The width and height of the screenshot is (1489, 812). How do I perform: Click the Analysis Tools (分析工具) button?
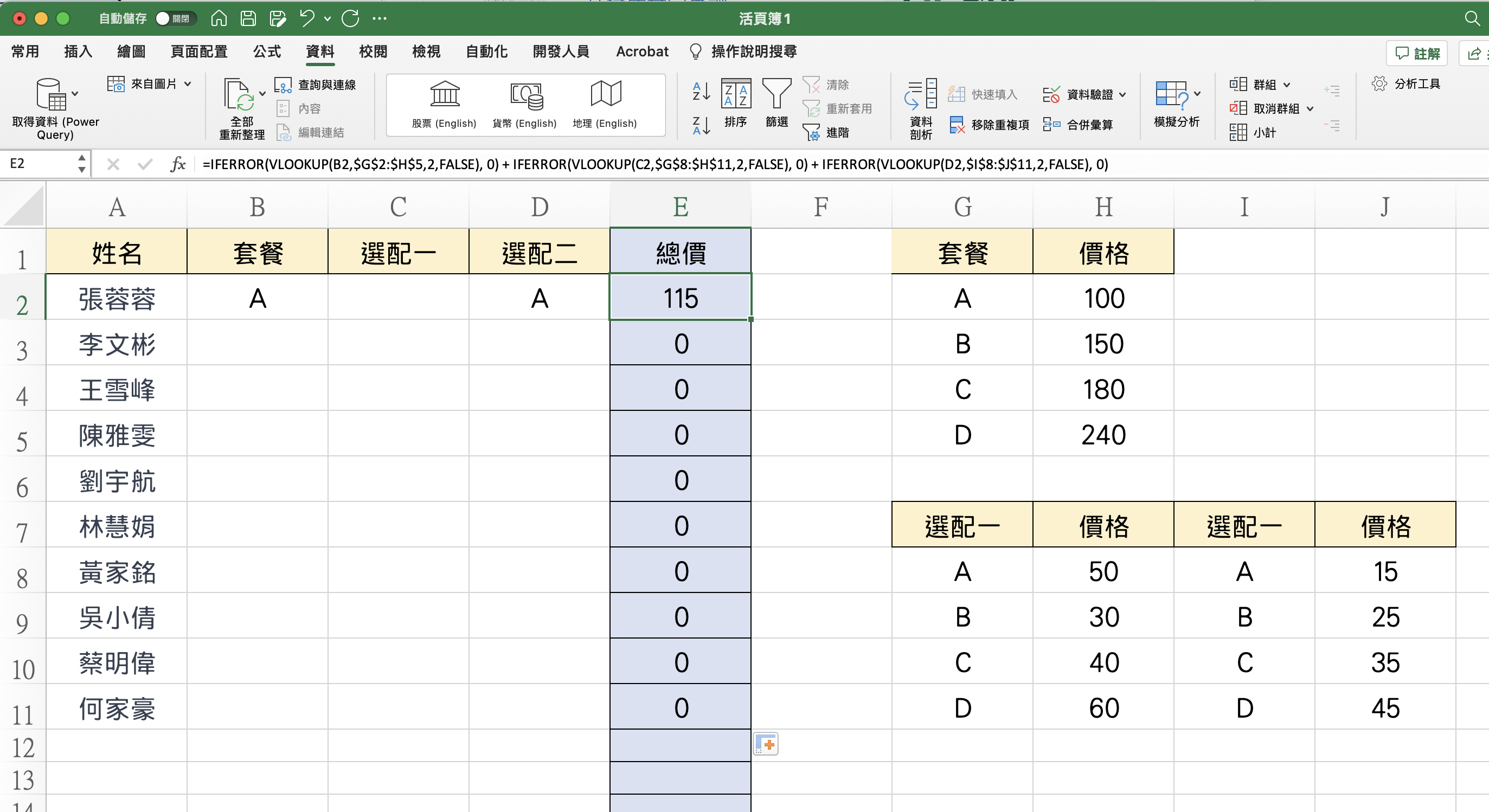click(1405, 84)
